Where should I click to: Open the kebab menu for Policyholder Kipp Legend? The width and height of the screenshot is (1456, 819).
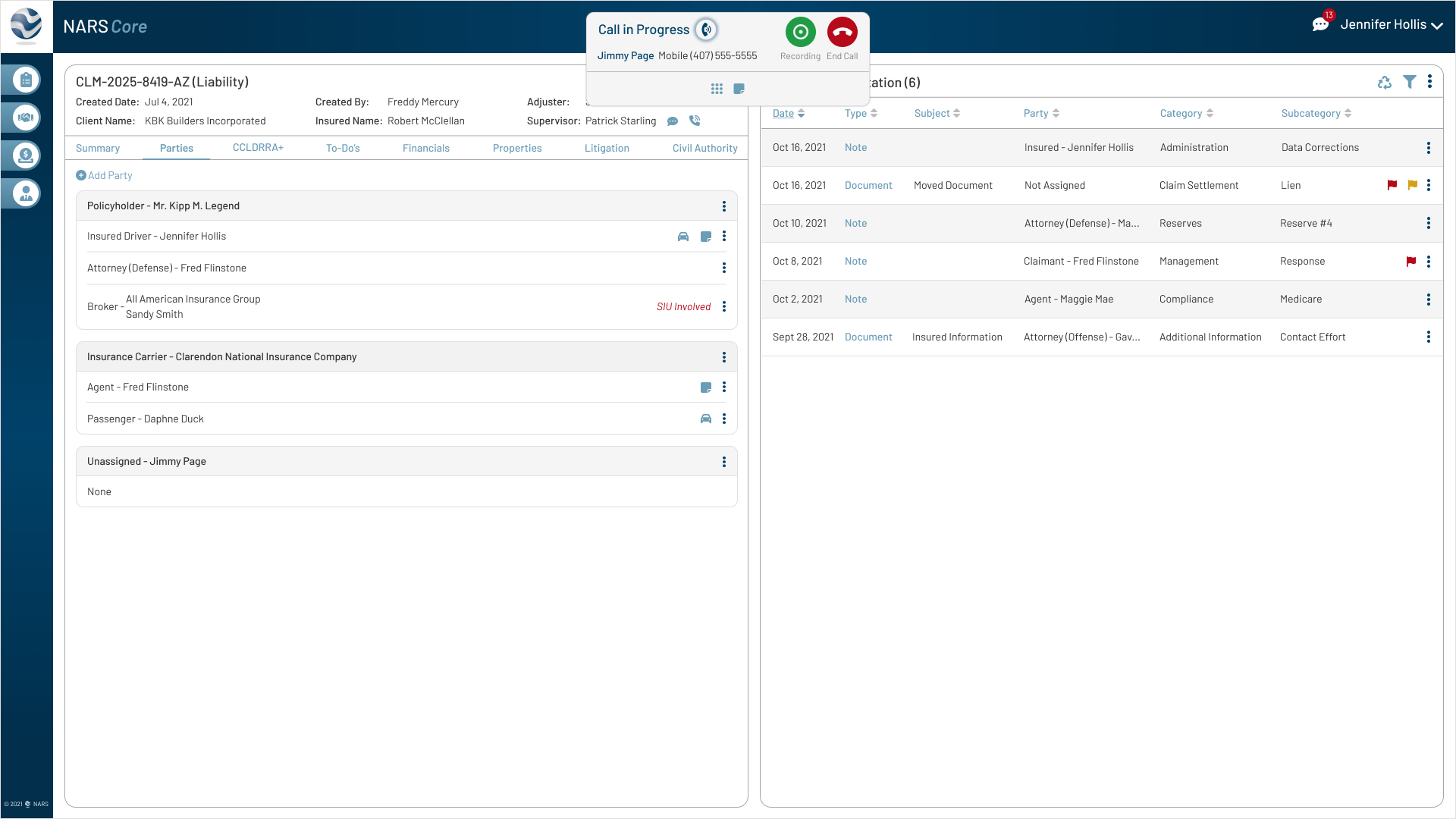click(724, 206)
